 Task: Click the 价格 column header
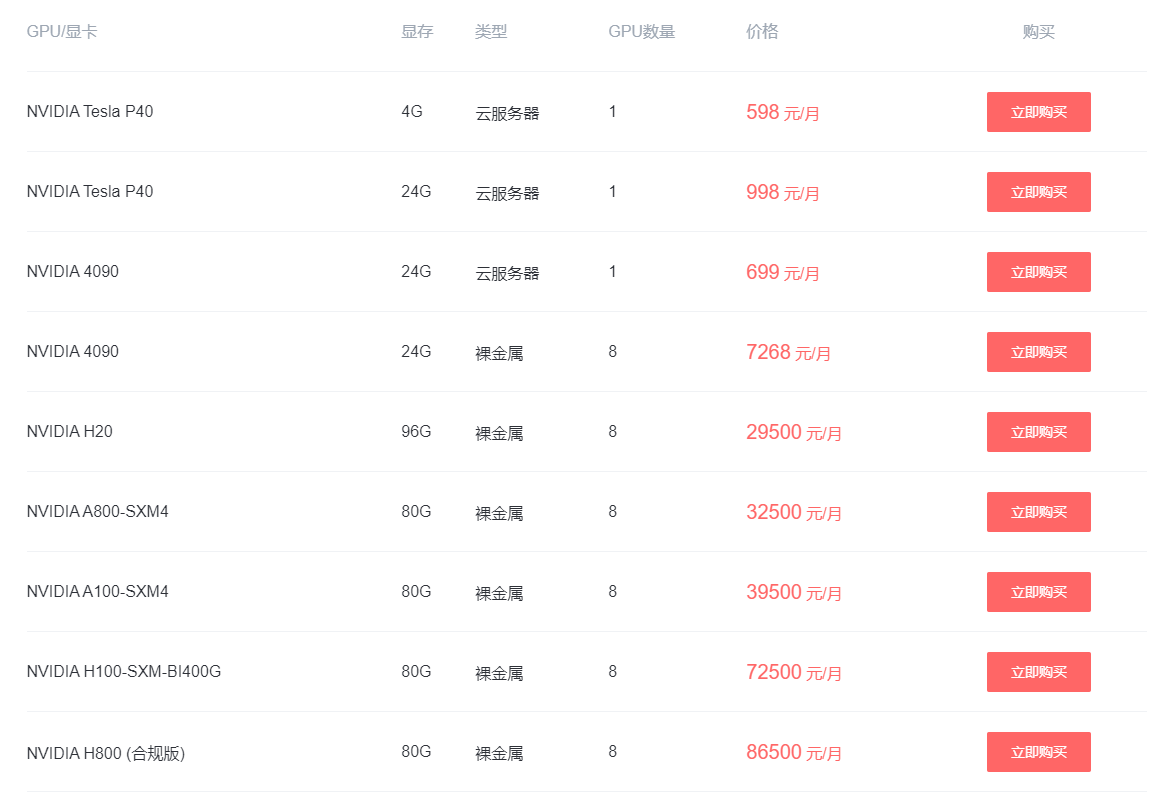click(x=762, y=32)
